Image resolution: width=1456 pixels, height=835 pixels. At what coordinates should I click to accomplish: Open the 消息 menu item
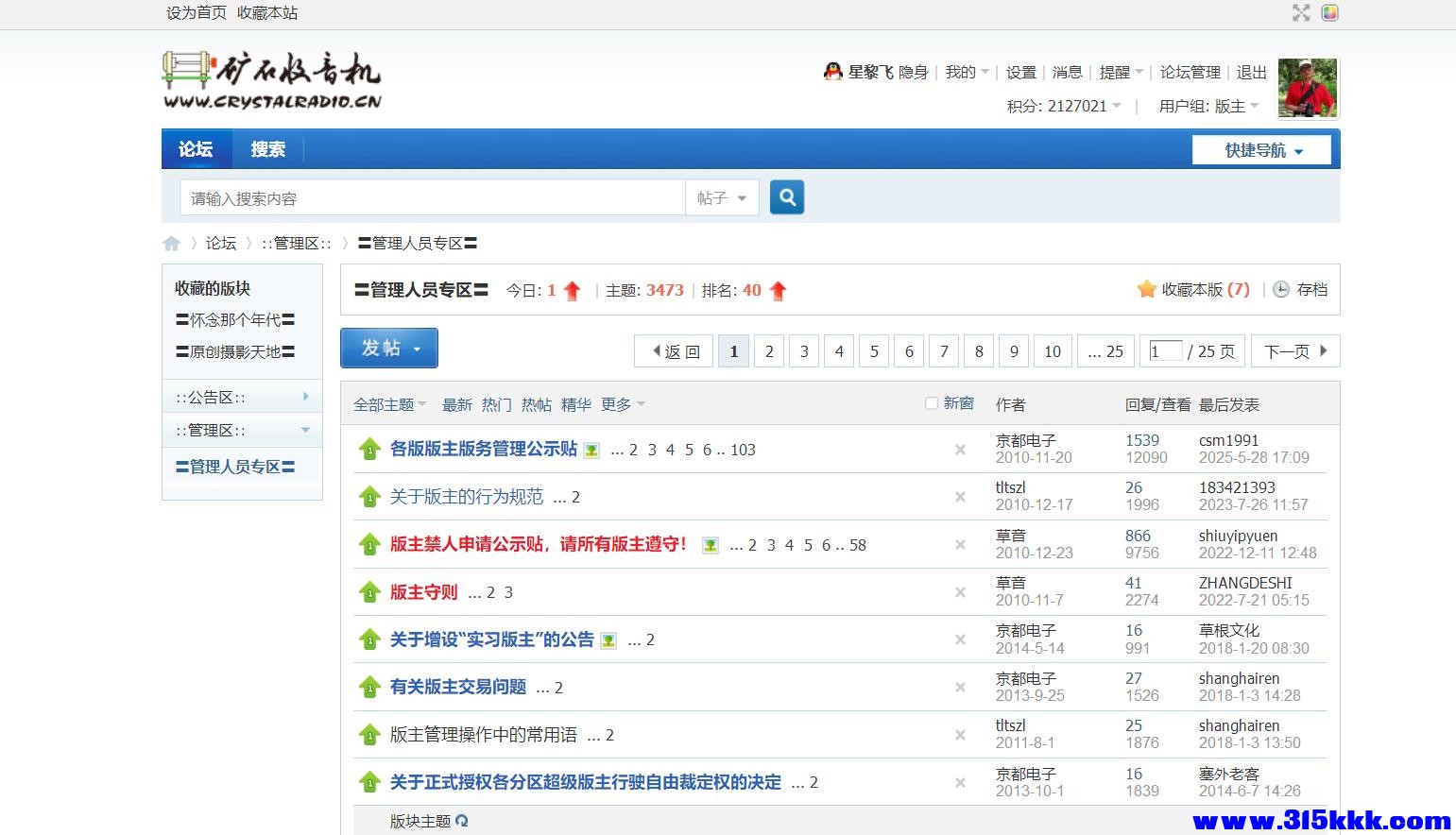(1067, 71)
